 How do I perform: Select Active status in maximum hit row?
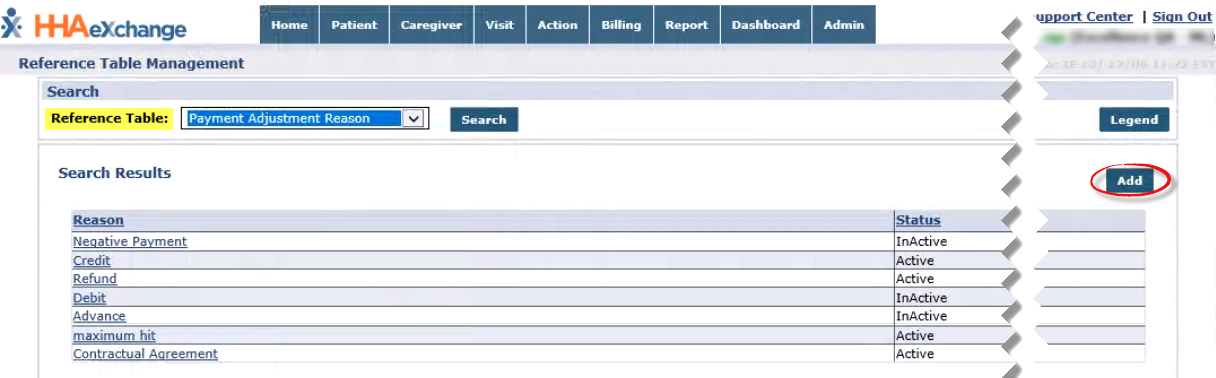[x=915, y=336]
